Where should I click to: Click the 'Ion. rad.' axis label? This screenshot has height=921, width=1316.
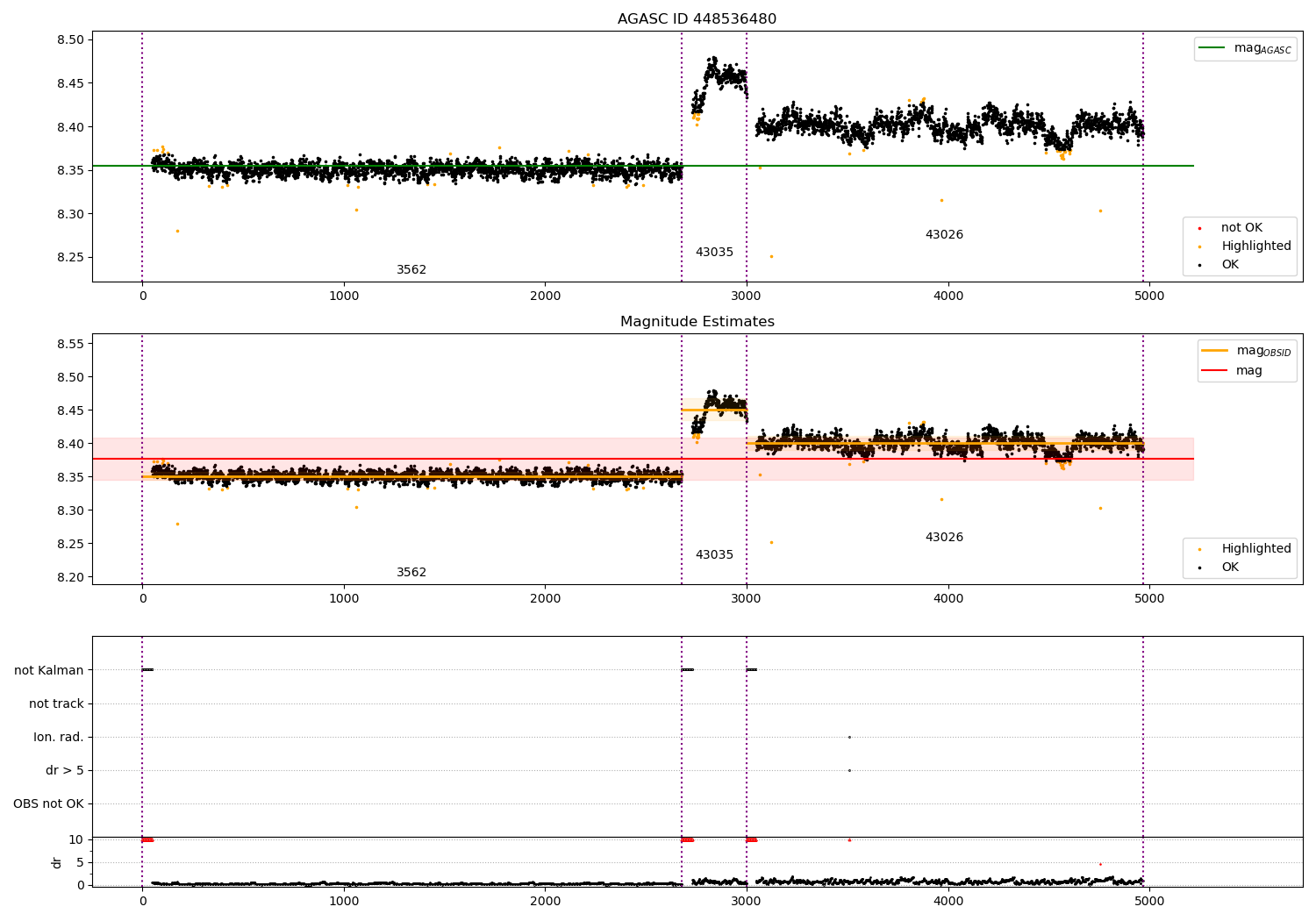click(x=59, y=737)
